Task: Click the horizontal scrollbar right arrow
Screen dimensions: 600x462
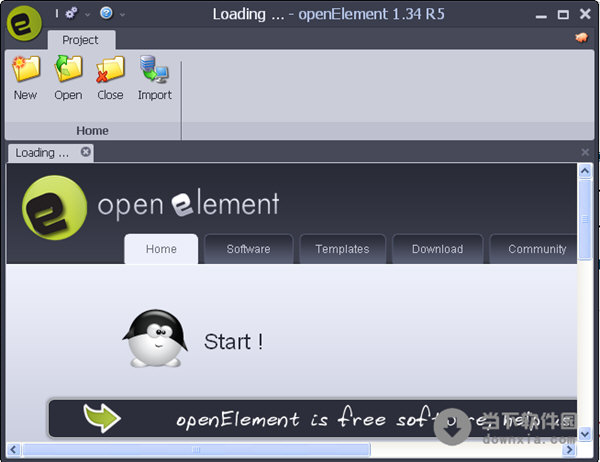Action: pyautogui.click(x=569, y=449)
